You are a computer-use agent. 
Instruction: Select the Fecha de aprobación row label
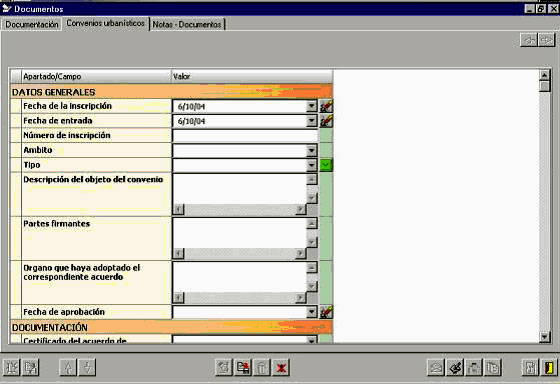click(x=64, y=312)
